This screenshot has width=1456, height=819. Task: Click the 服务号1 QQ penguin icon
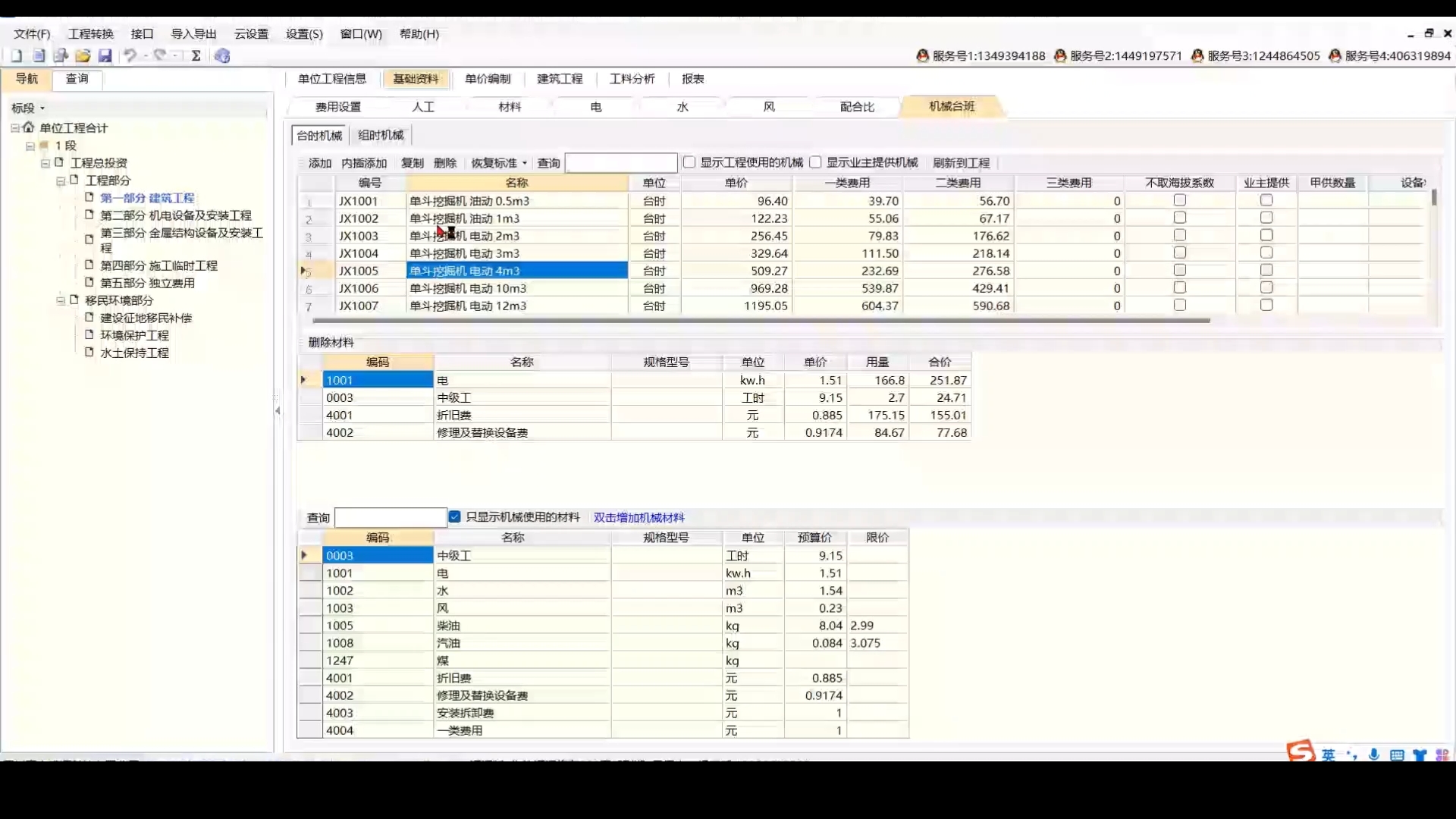click(x=922, y=55)
